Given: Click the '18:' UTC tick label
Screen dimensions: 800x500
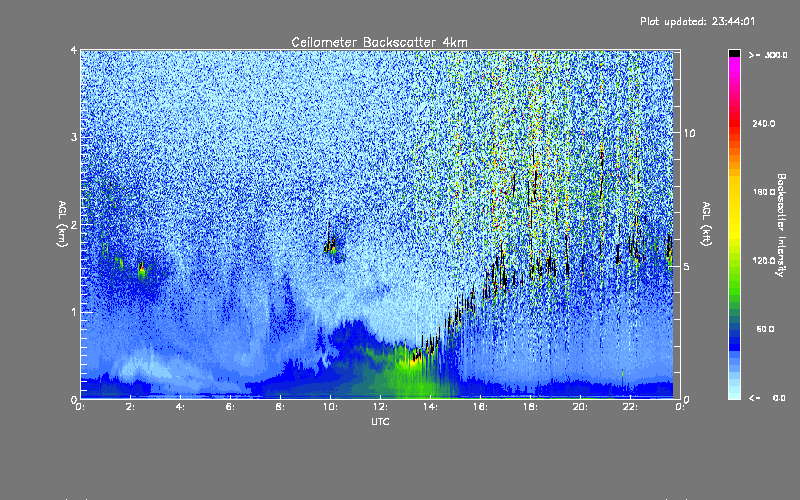Looking at the screenshot, I should 530,407.
